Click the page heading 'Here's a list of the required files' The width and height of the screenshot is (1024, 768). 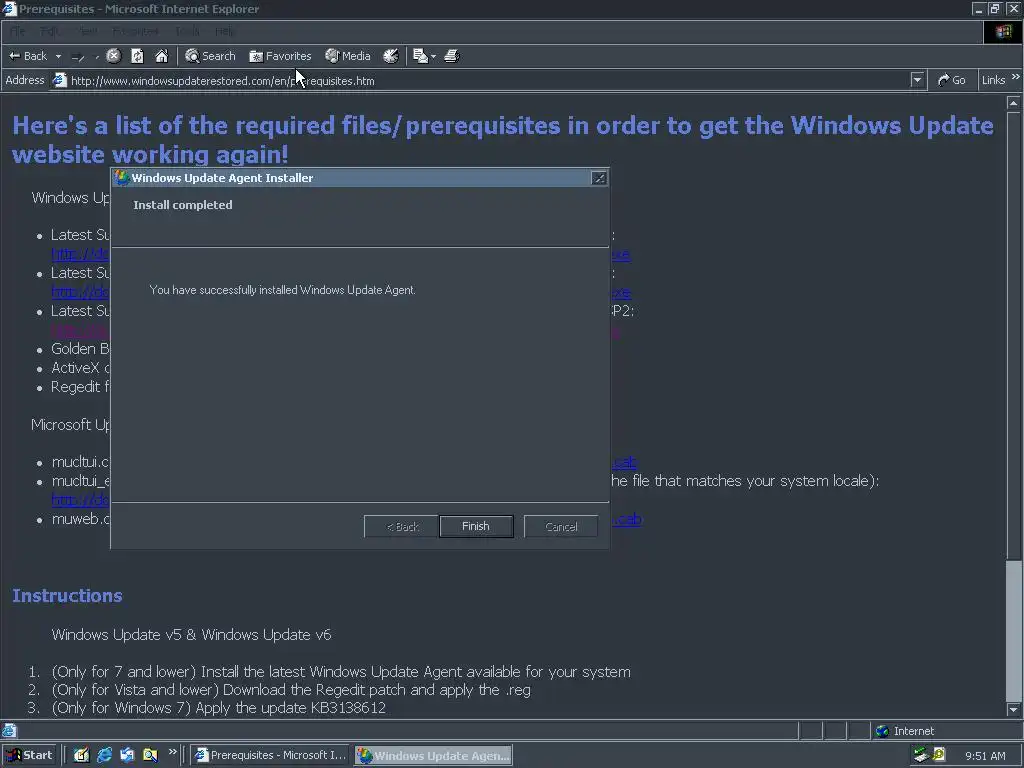pos(503,140)
